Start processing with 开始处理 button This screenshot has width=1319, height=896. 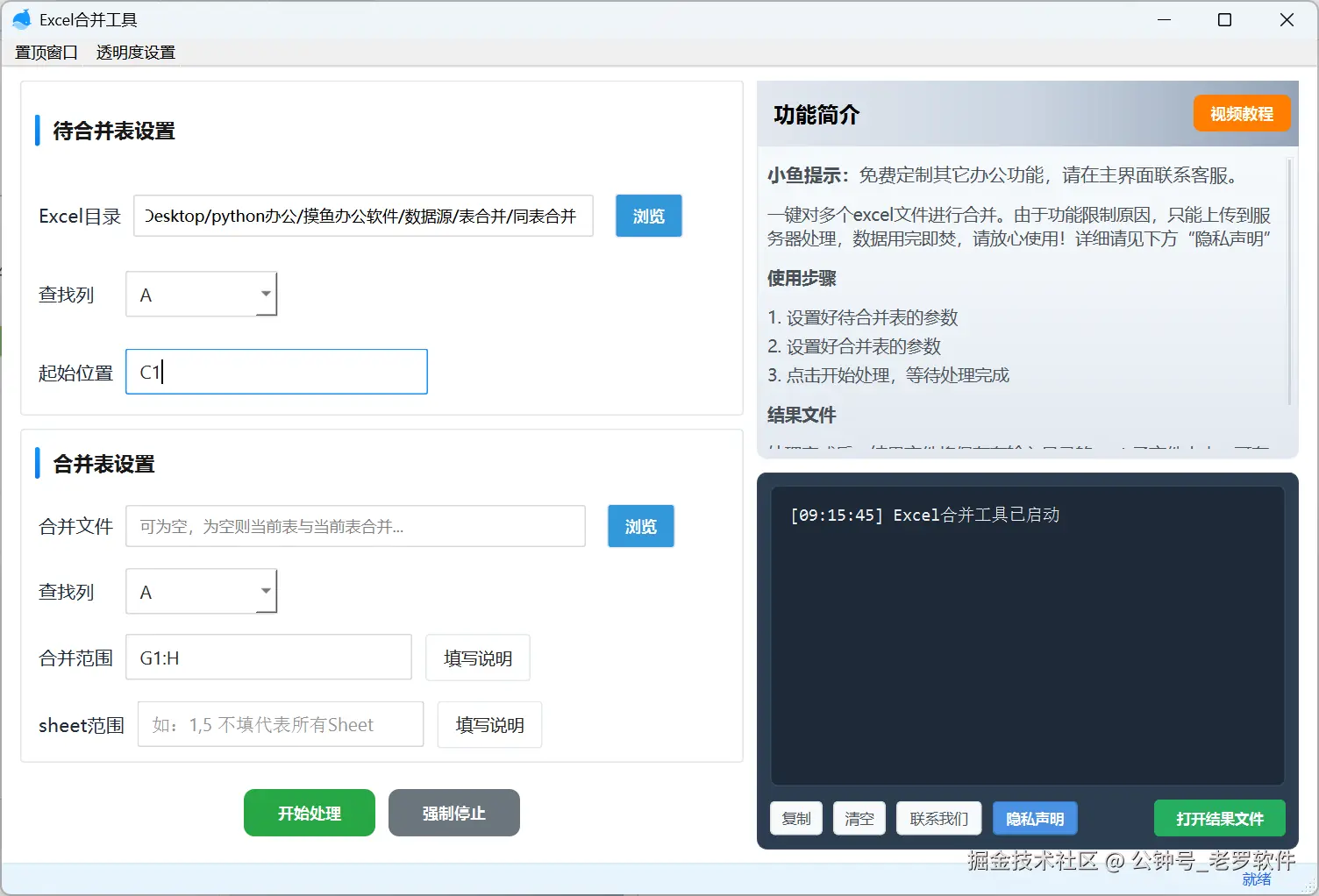310,813
